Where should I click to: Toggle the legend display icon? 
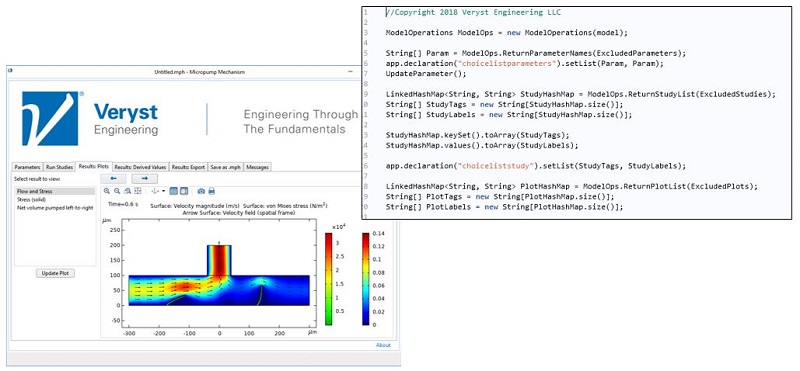[184, 191]
